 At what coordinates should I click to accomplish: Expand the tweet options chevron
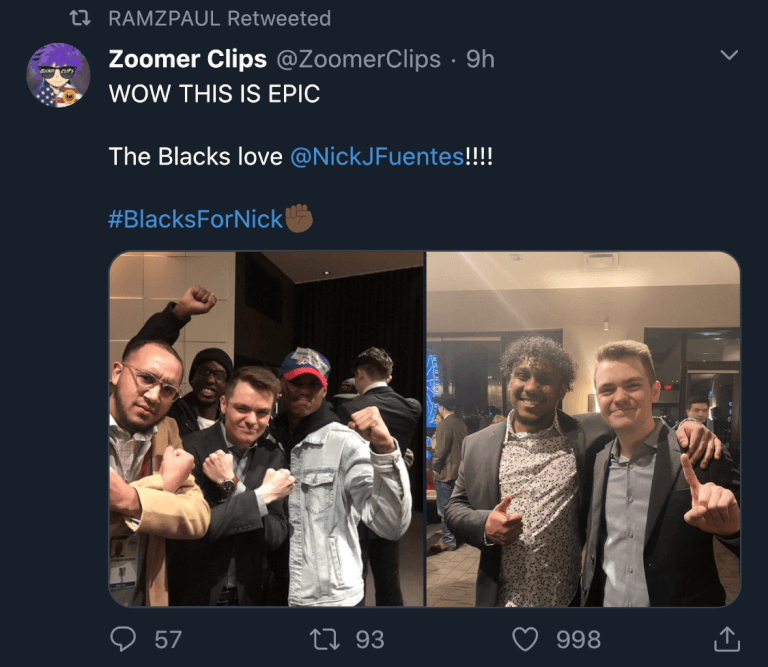tap(729, 55)
